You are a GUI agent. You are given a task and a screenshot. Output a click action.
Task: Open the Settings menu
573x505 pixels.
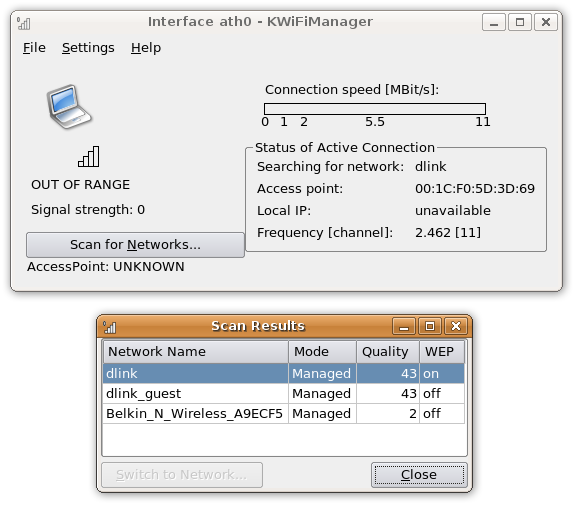(x=88, y=48)
